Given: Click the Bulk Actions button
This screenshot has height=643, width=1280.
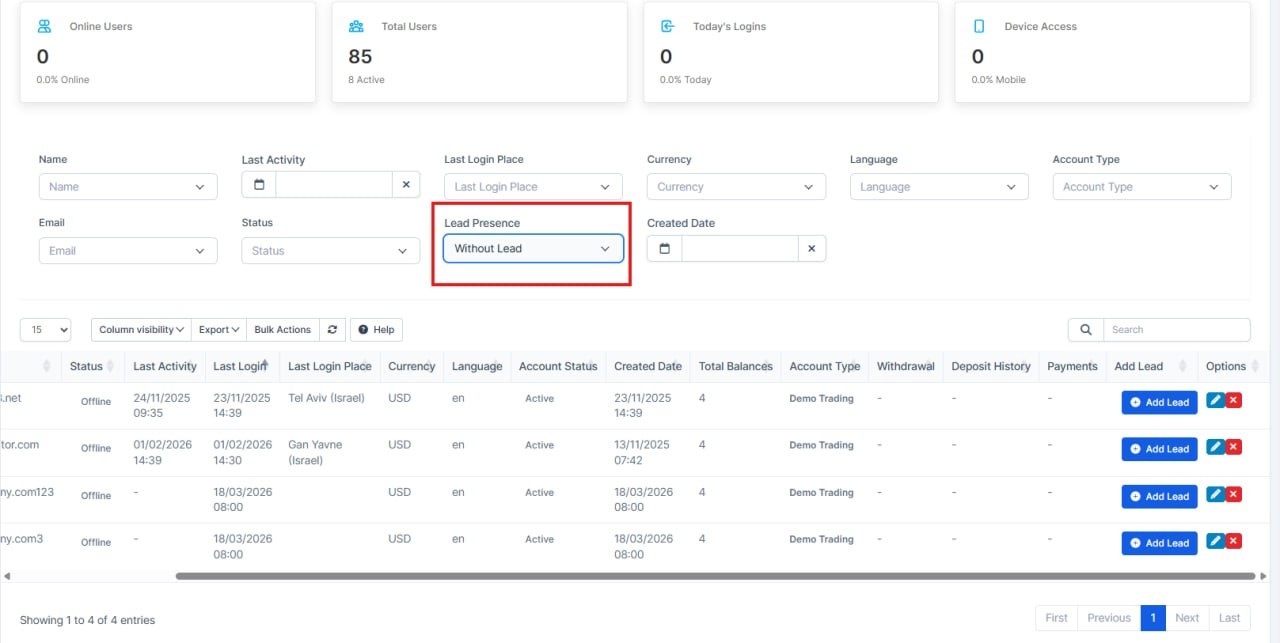Looking at the screenshot, I should pos(282,330).
